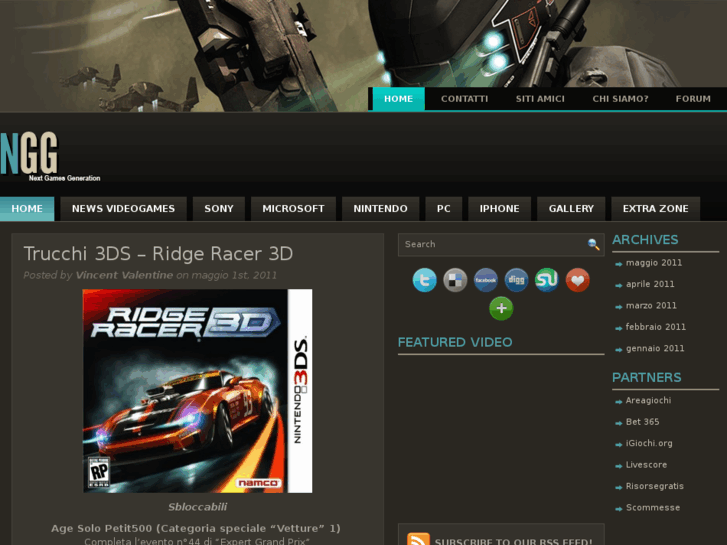Visit partner iGiochi.org

tap(649, 443)
